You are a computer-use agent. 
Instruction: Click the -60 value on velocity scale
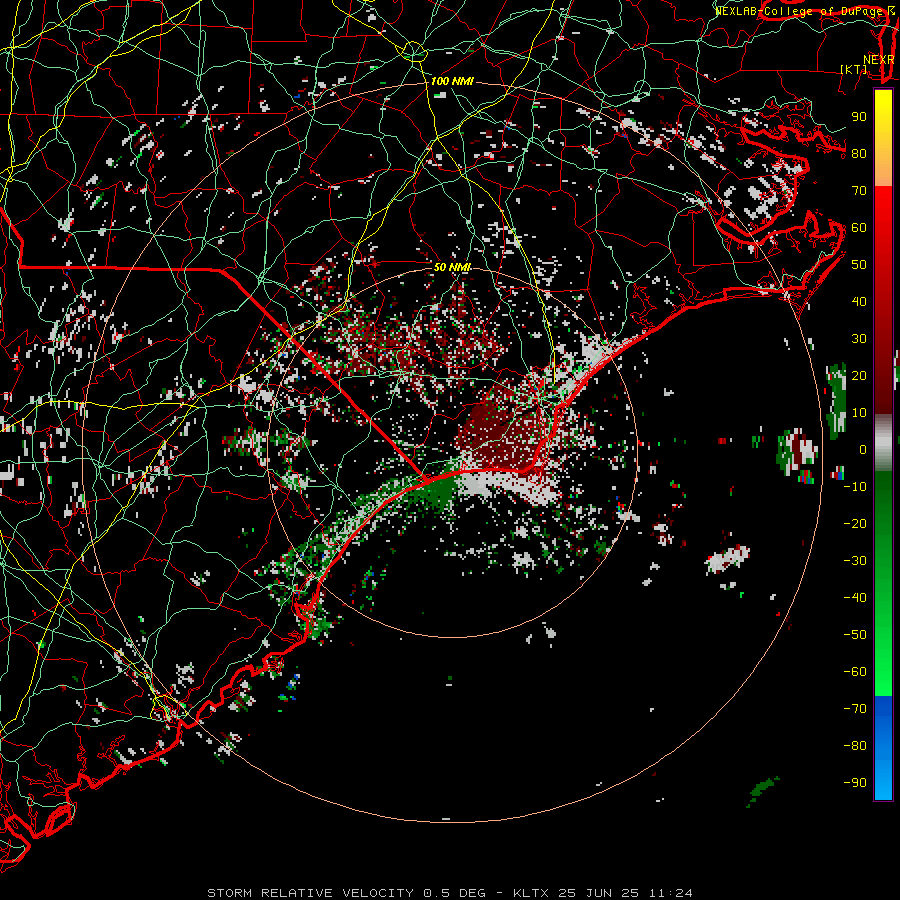855,672
